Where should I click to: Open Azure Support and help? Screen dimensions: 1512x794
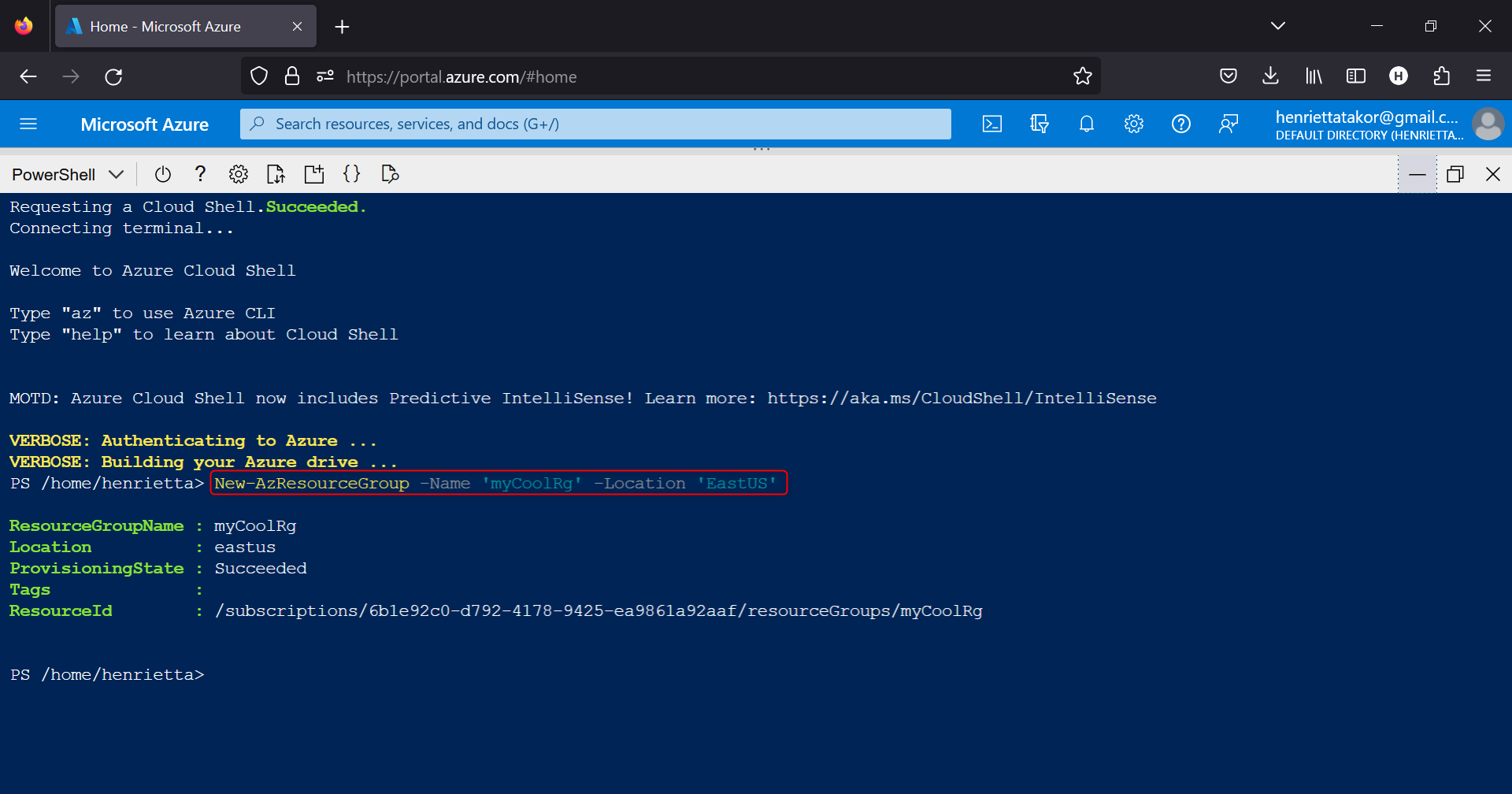1181,124
